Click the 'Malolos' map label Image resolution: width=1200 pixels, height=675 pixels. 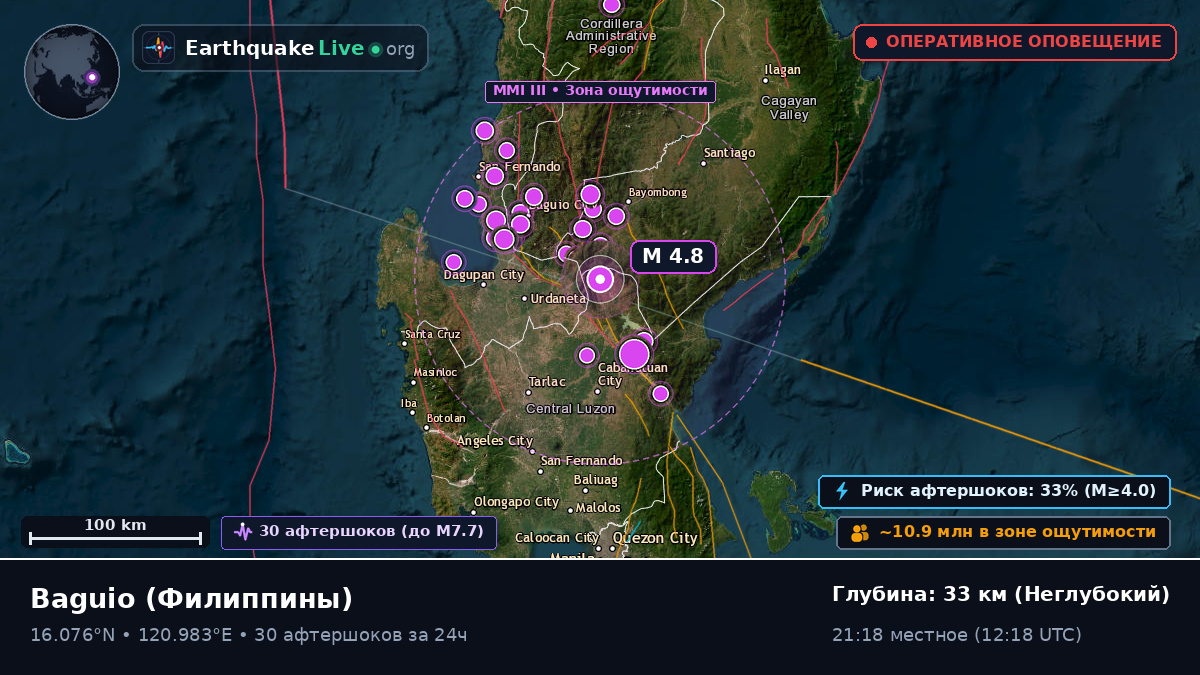coord(598,508)
